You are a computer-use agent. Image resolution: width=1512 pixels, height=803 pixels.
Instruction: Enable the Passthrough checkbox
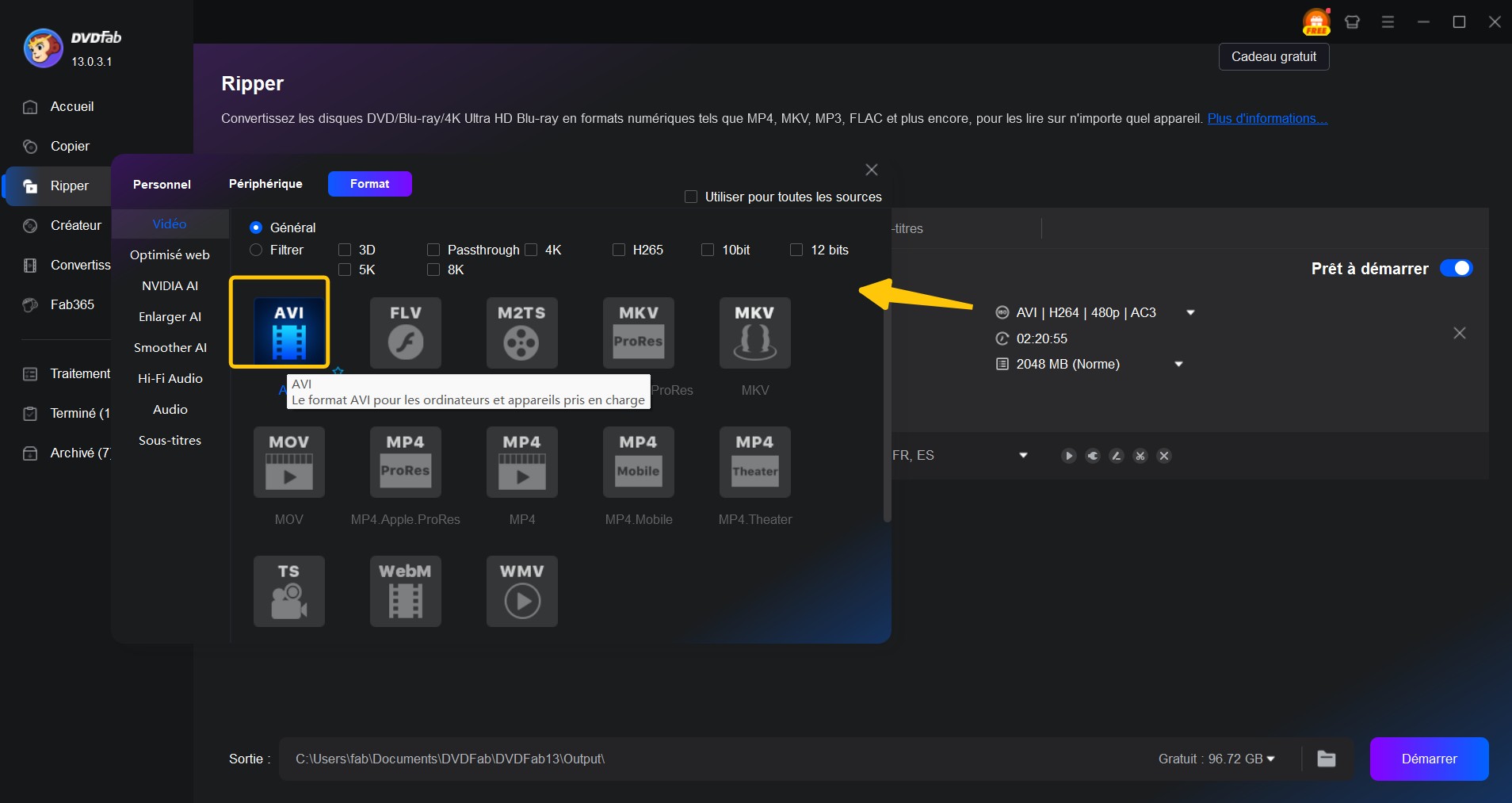pyautogui.click(x=433, y=250)
